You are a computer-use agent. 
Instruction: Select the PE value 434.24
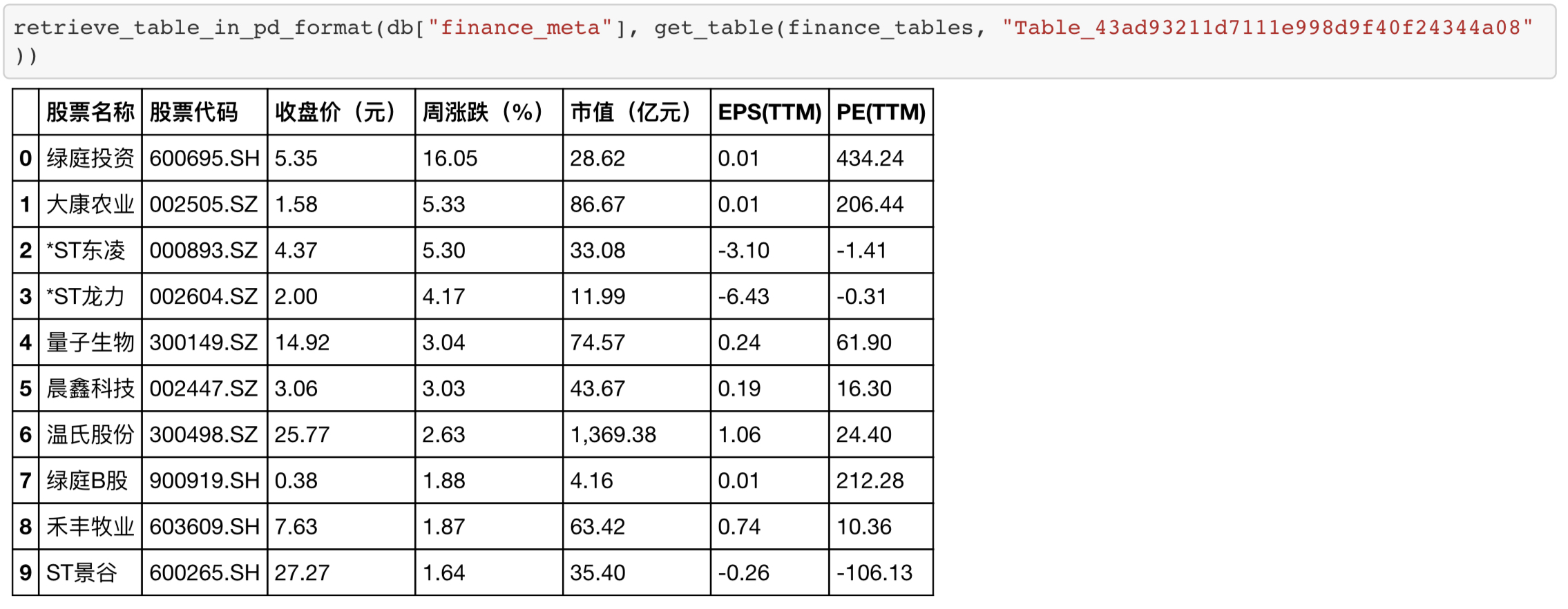tap(870, 158)
